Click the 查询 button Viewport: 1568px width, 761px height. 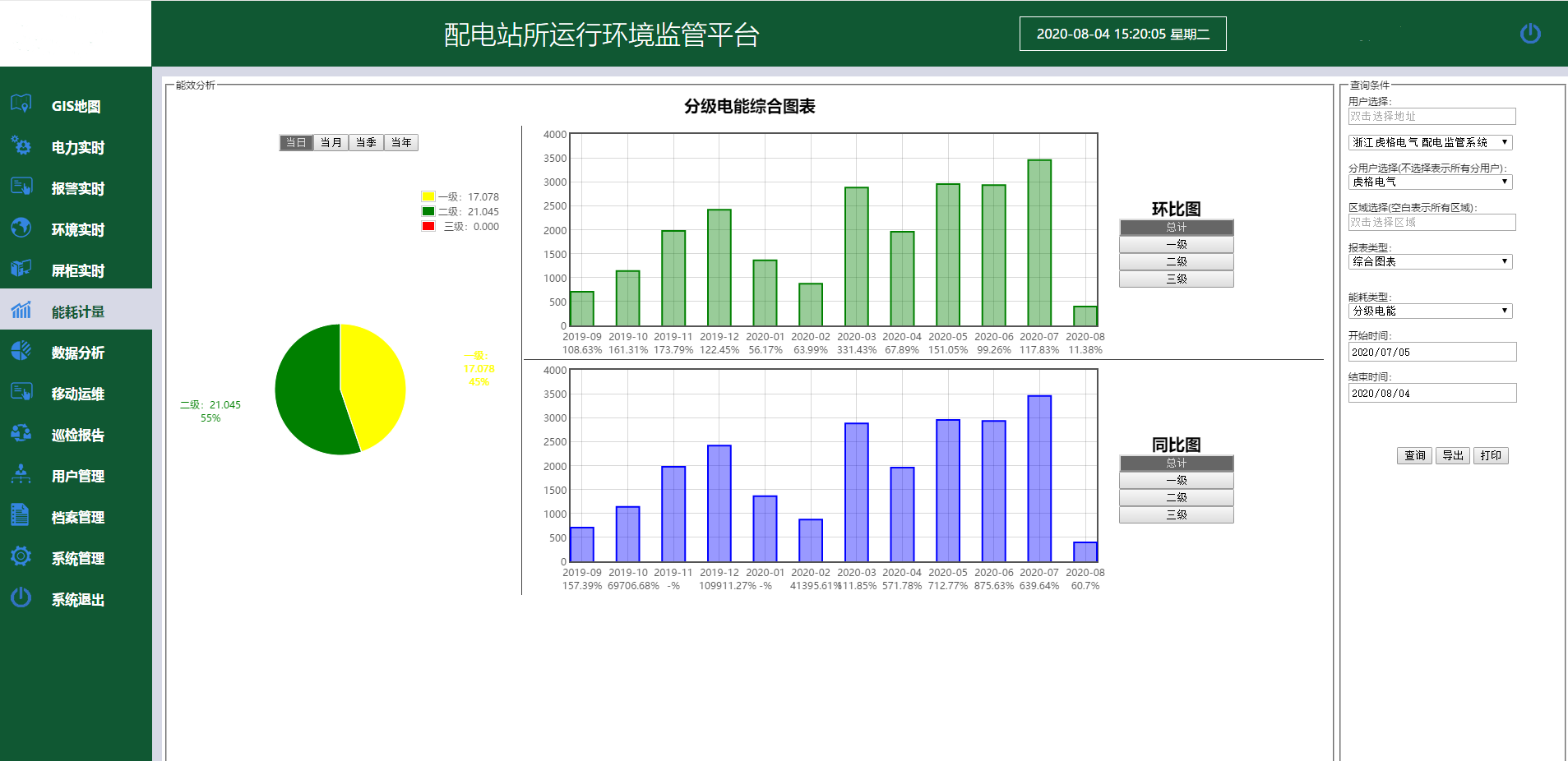(1414, 455)
